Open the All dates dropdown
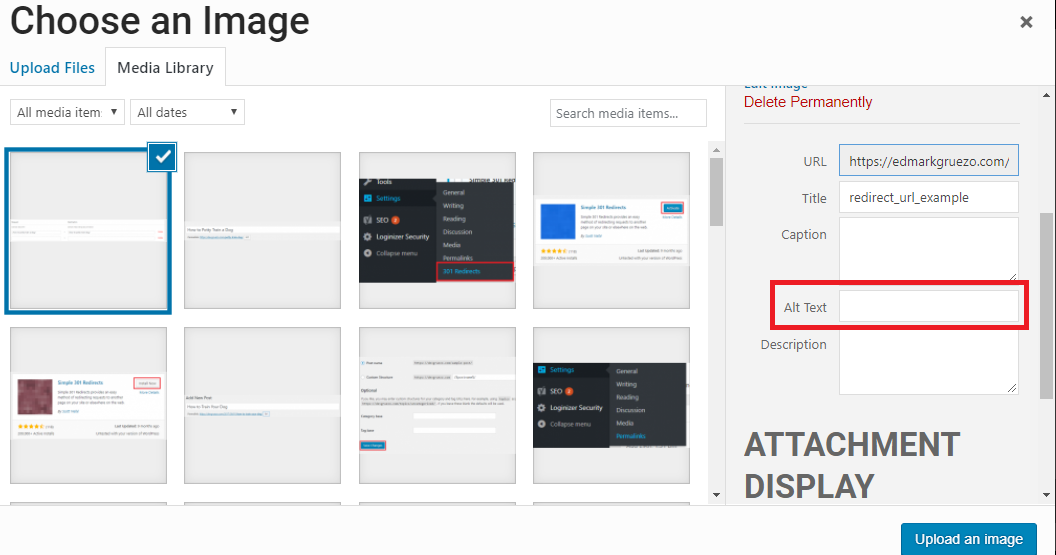This screenshot has height=555, width=1056. click(187, 112)
